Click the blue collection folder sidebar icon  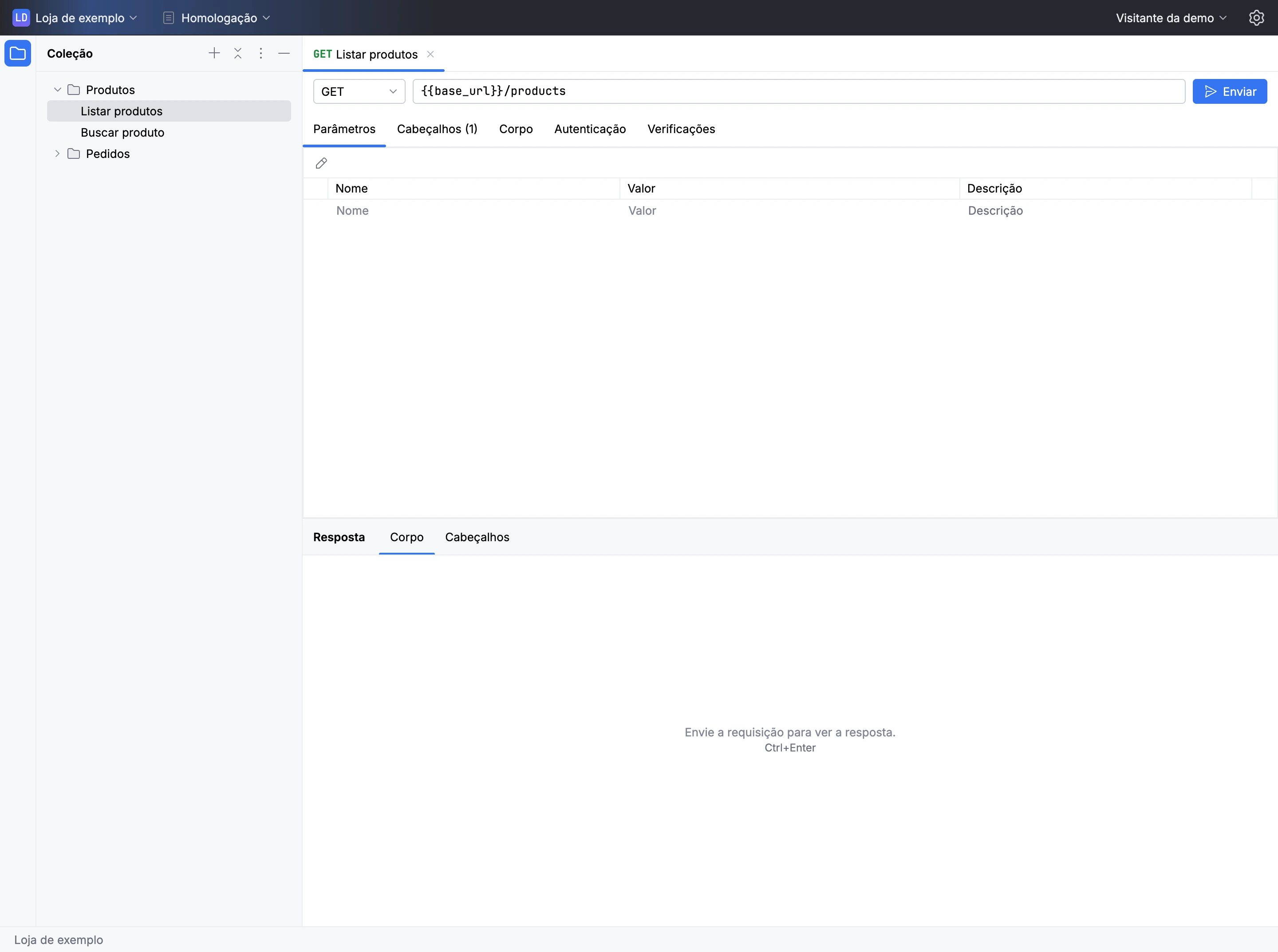(18, 54)
